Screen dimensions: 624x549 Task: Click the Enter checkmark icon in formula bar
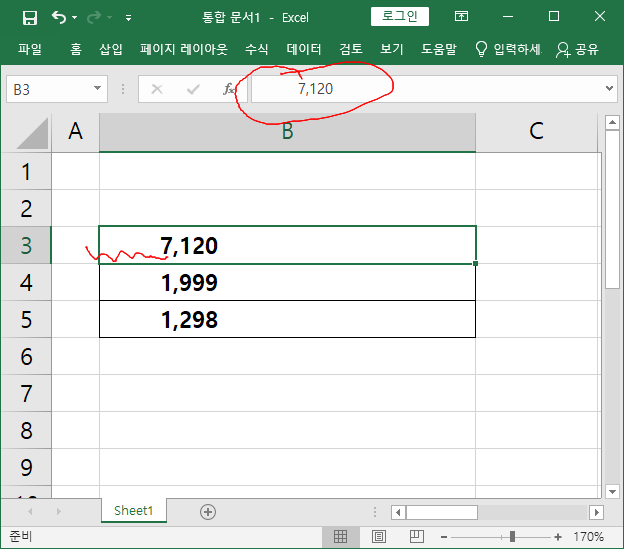pos(193,89)
